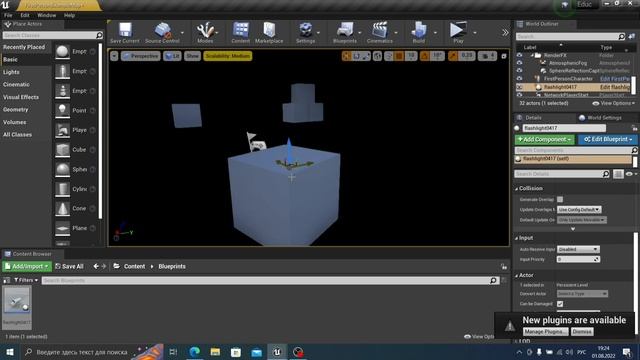Click the Save Current toolbar icon
The width and height of the screenshot is (640, 360).
point(125,29)
